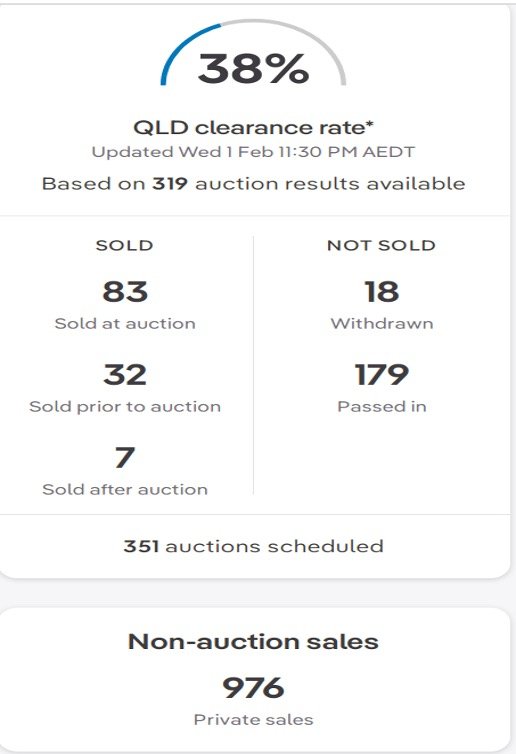516x754 pixels.
Task: Click the Sold prior to auction label
Action: click(125, 407)
